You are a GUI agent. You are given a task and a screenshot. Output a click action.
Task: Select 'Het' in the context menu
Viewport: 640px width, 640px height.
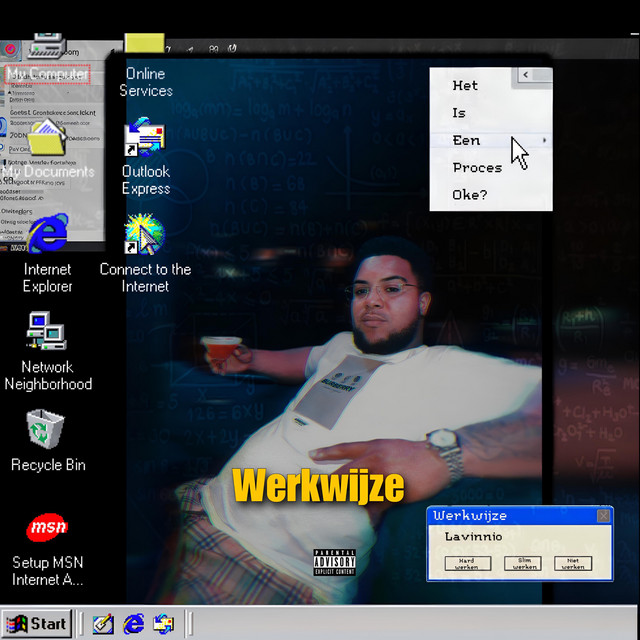pos(465,86)
